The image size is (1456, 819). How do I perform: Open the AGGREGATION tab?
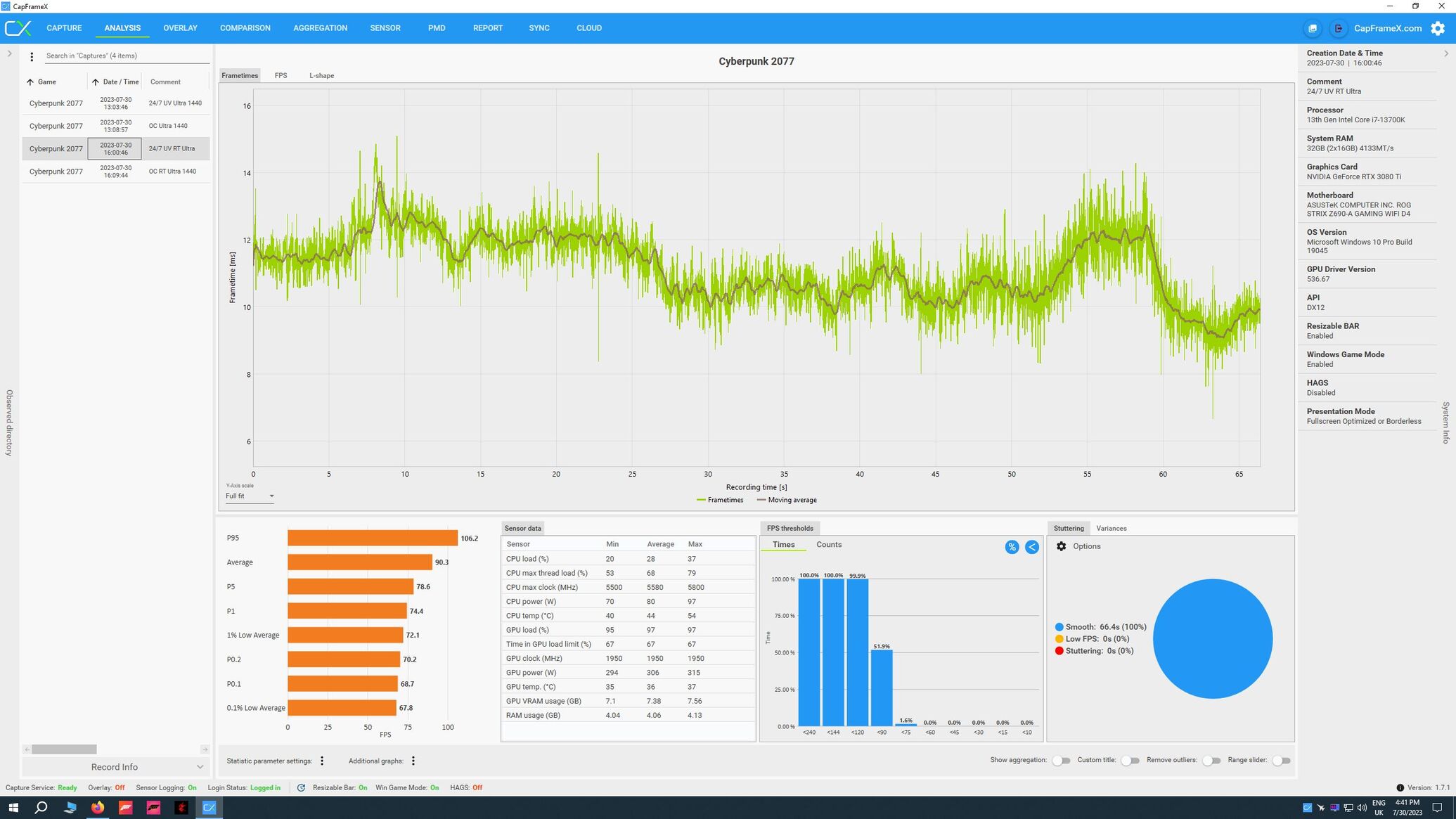point(320,28)
